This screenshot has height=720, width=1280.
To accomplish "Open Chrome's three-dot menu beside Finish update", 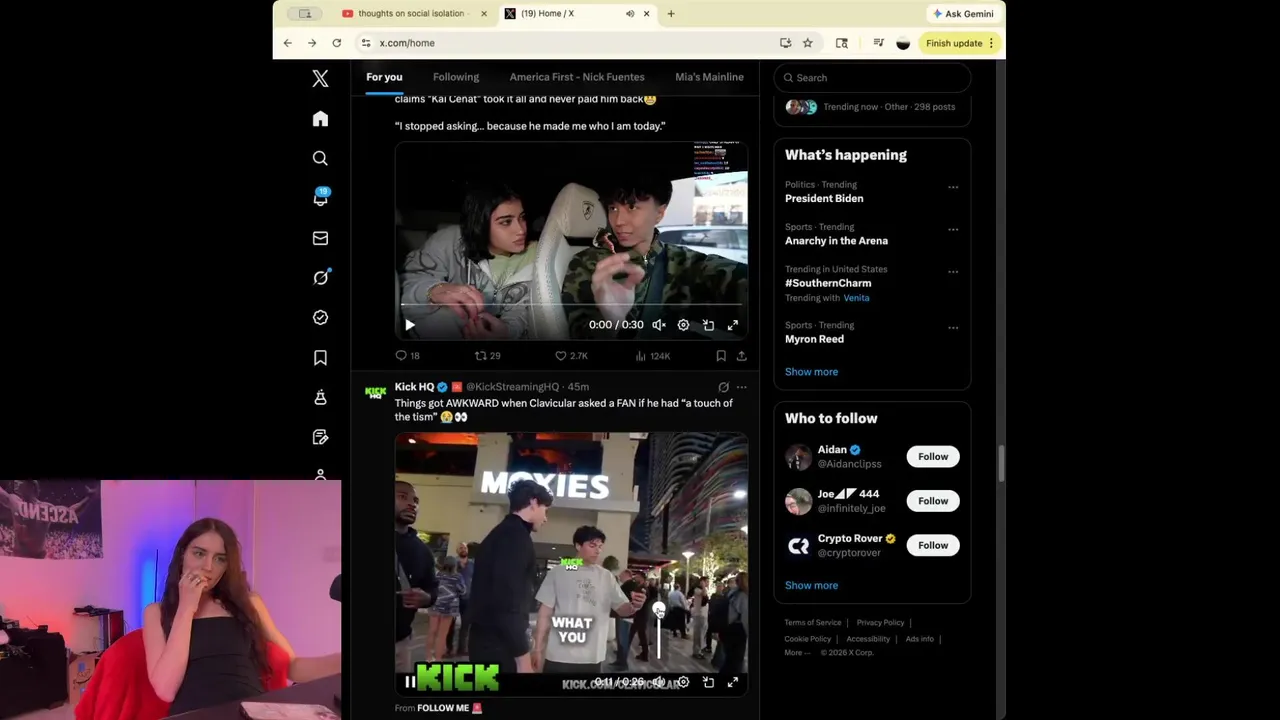I will tap(991, 43).
